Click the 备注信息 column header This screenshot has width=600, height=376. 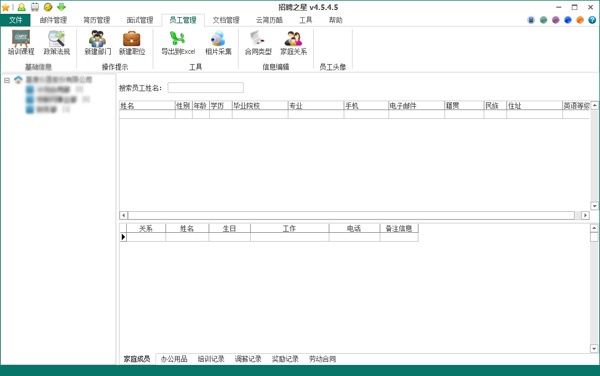(x=399, y=228)
